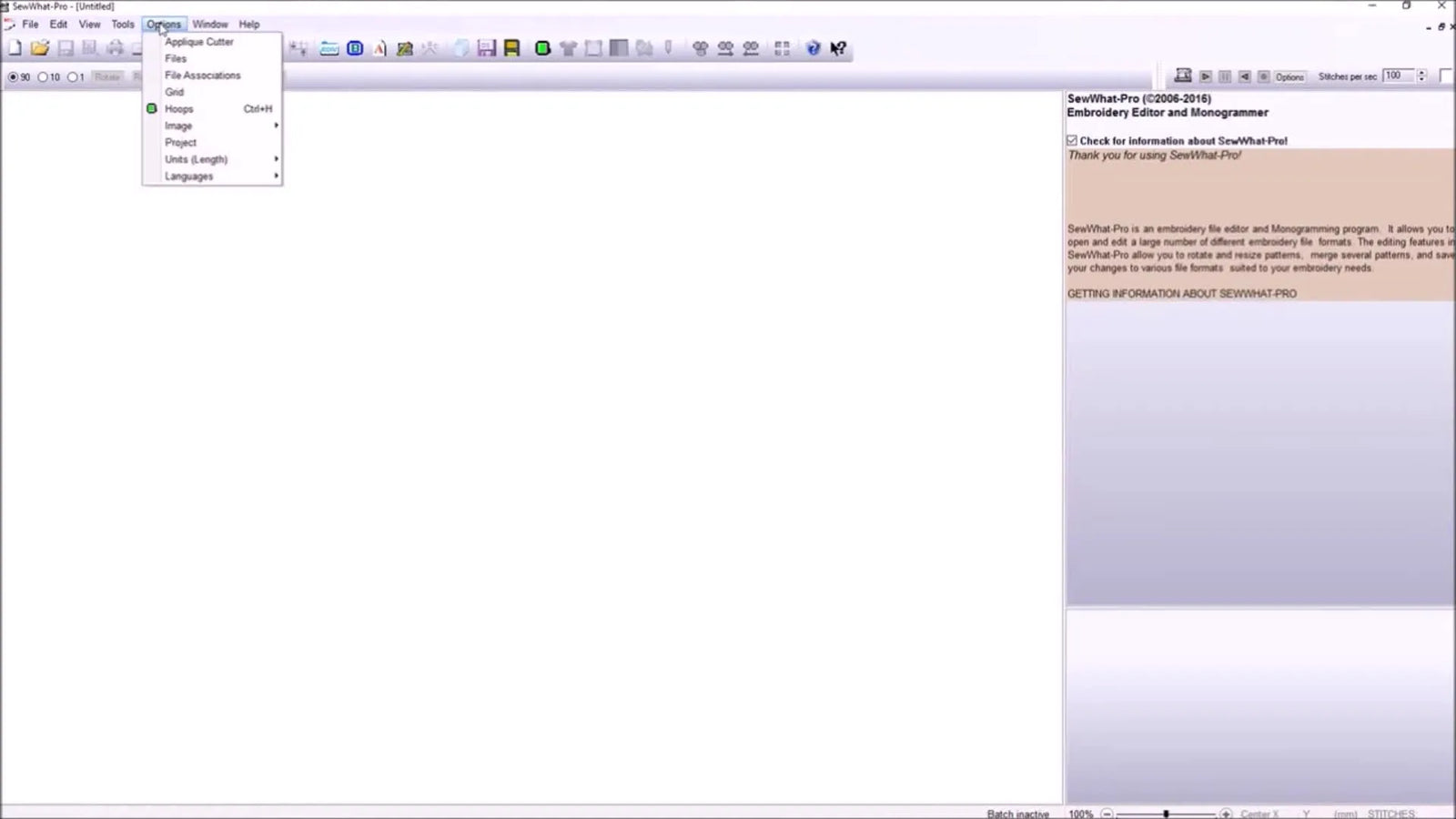Click the Print toolbar icon
Viewport: 1456px width, 819px height.
[x=116, y=48]
